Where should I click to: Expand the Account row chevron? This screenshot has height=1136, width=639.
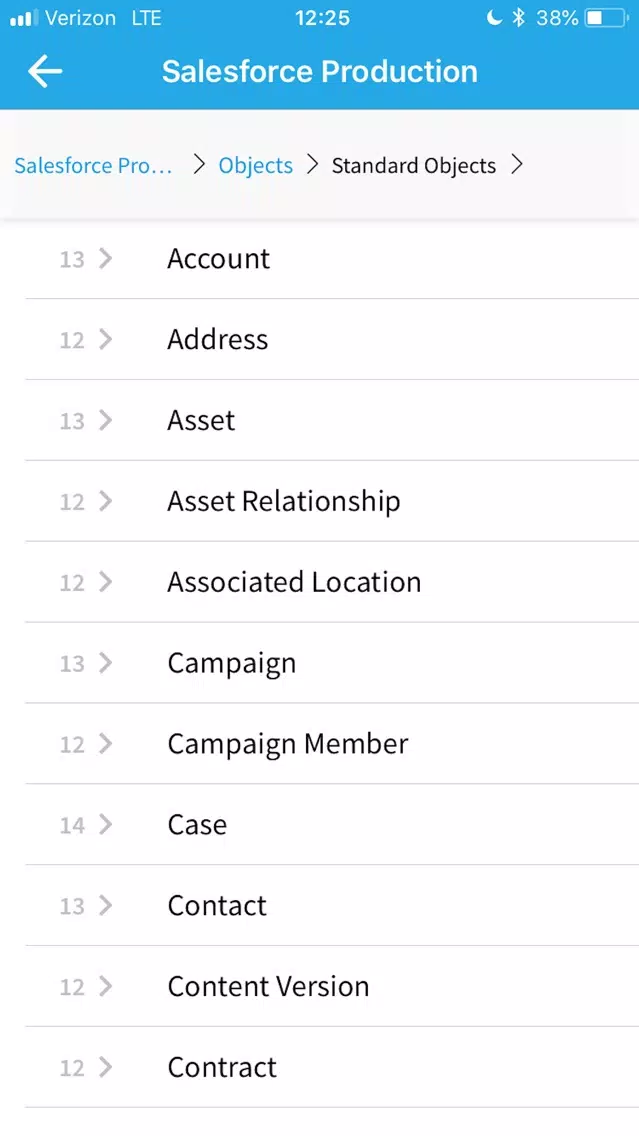(x=106, y=258)
